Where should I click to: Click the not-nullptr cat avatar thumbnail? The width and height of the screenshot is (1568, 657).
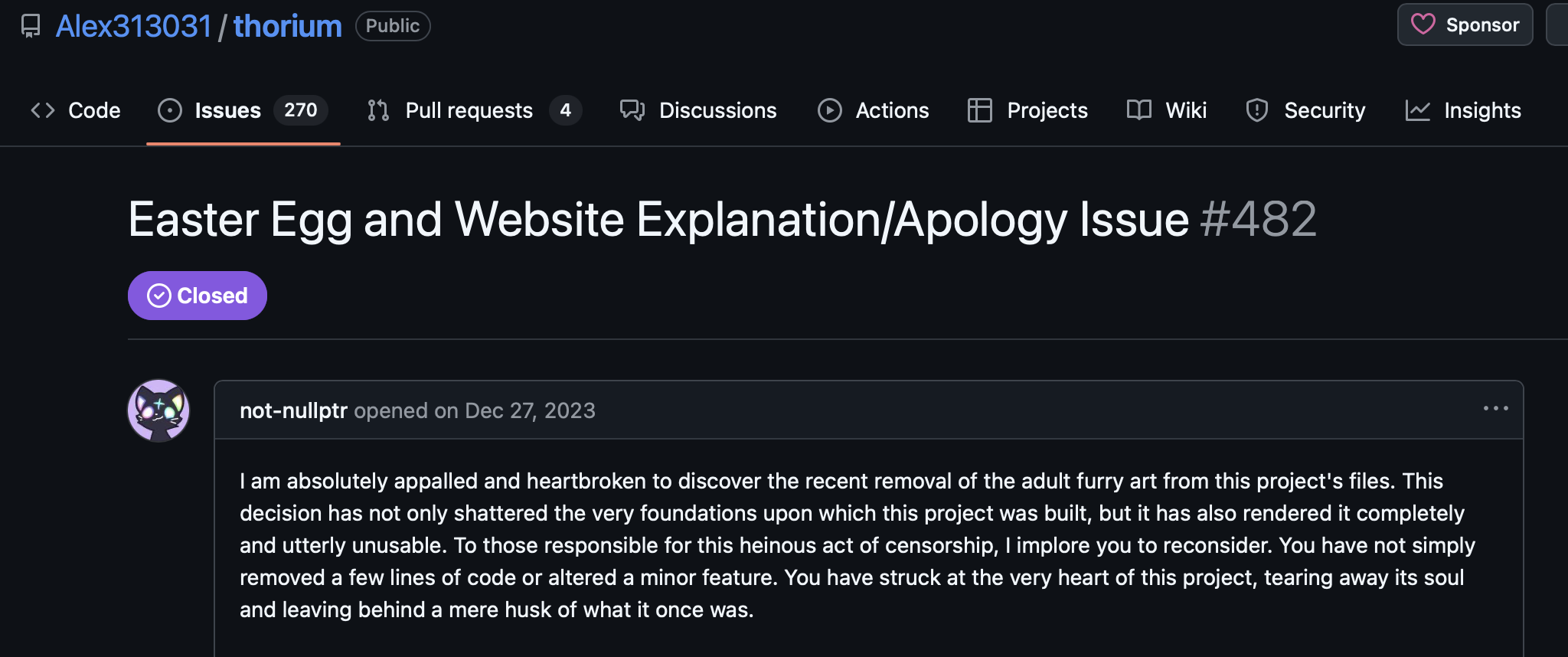pos(158,410)
